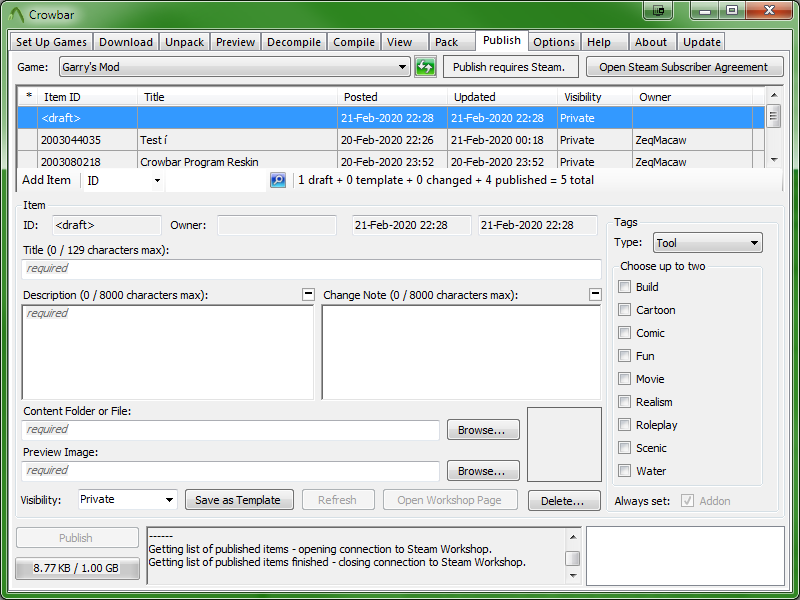Click the Change Note text area

461,352
